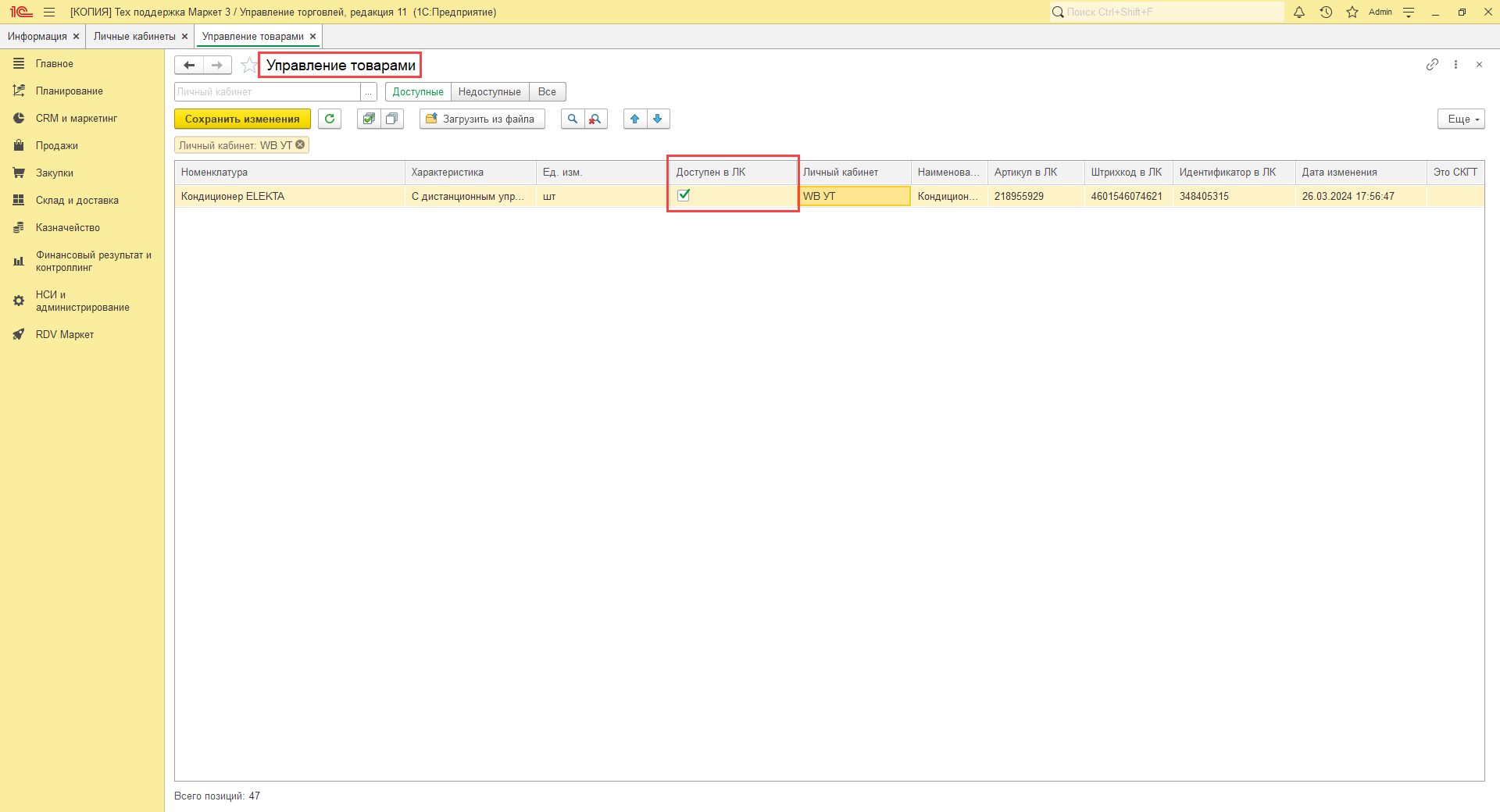The height and width of the screenshot is (812, 1500).
Task: Remove the 'Личный кабинет: WB УТ' filter chip
Action: (x=300, y=145)
